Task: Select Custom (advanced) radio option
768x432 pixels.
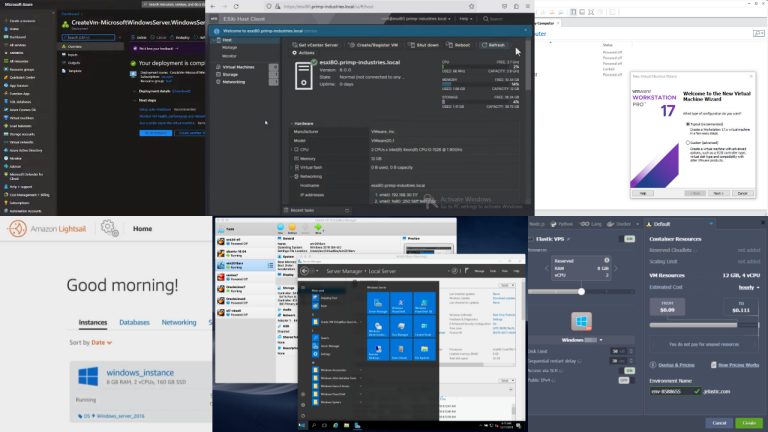Action: (x=688, y=143)
